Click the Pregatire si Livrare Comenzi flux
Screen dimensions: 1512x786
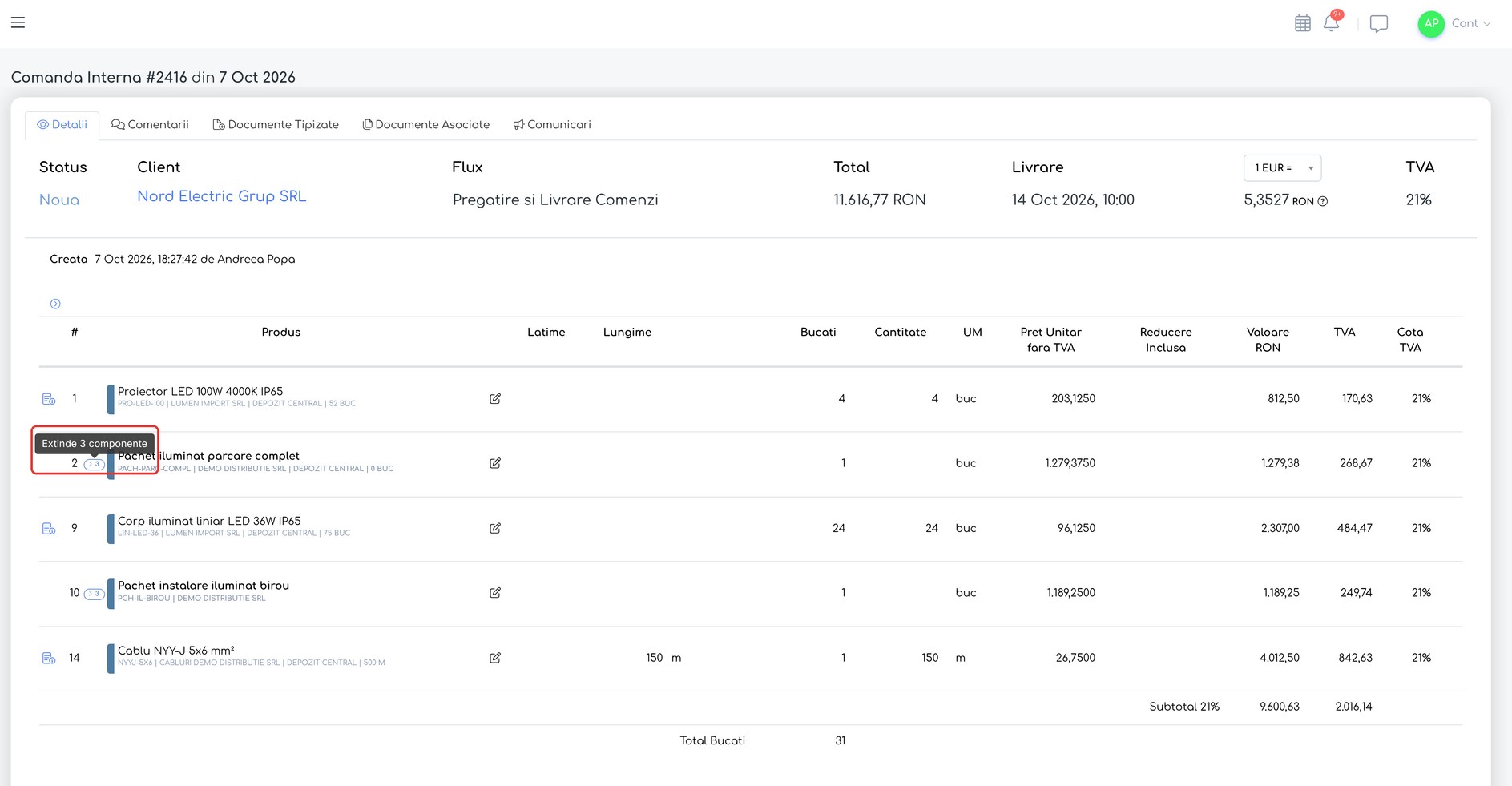tap(555, 200)
